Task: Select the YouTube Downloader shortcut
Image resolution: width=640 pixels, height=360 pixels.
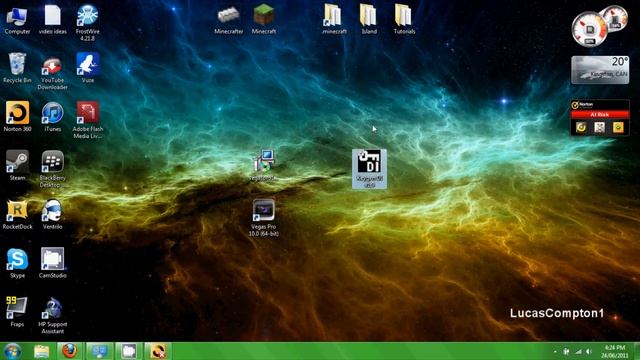Action: point(52,73)
